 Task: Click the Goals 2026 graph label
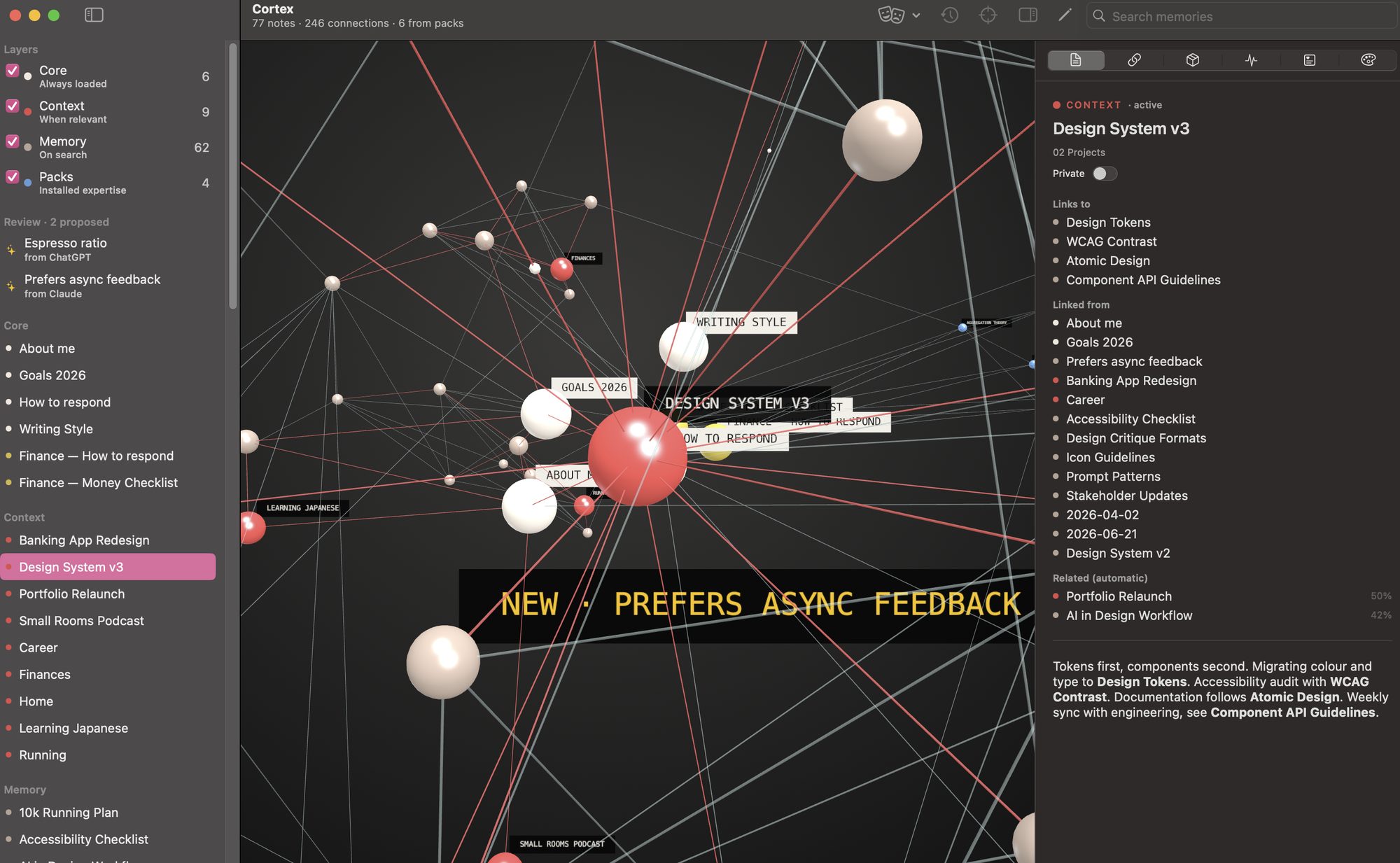tap(594, 387)
